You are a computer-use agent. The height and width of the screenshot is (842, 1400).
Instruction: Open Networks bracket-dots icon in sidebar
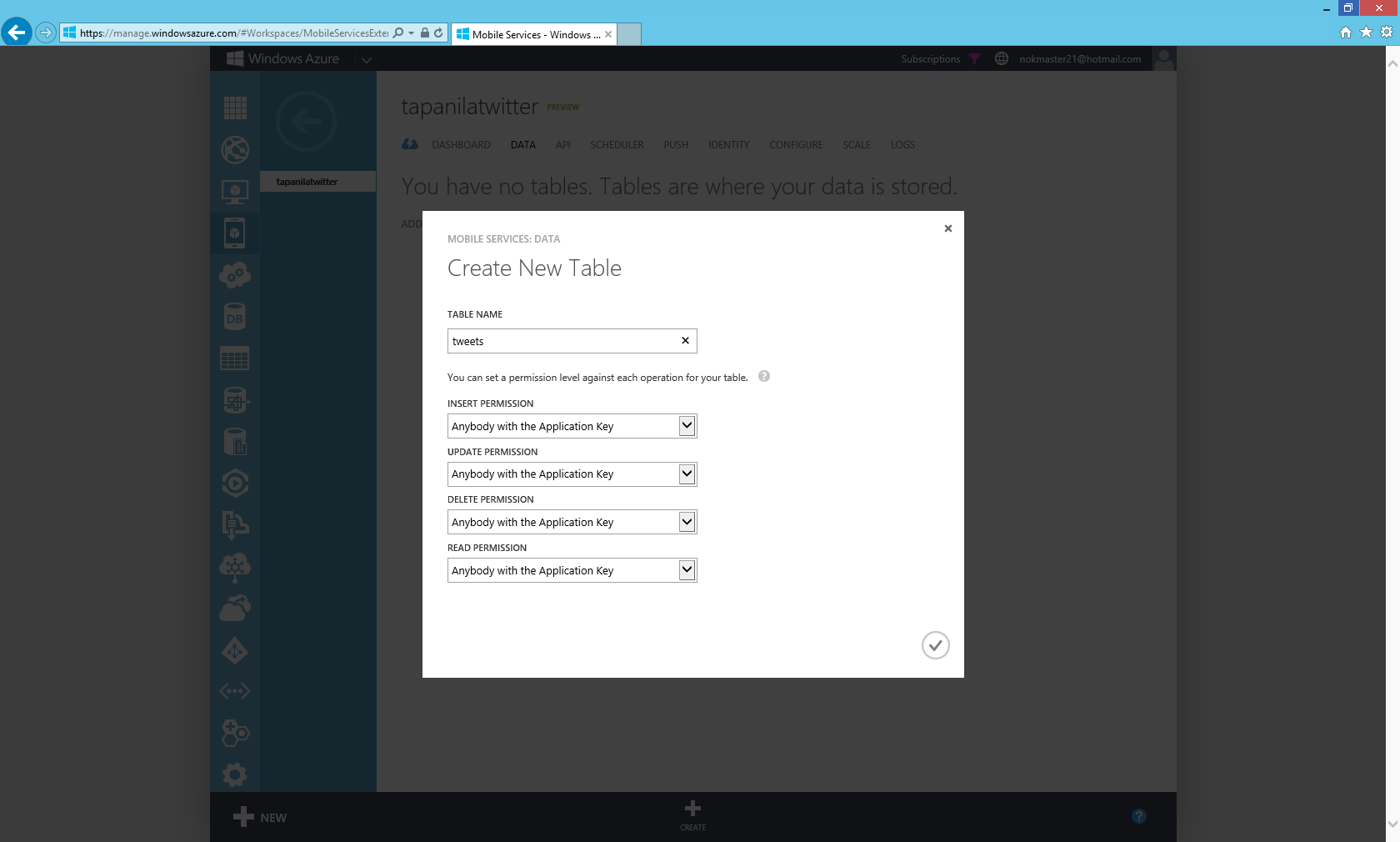pyautogui.click(x=235, y=691)
